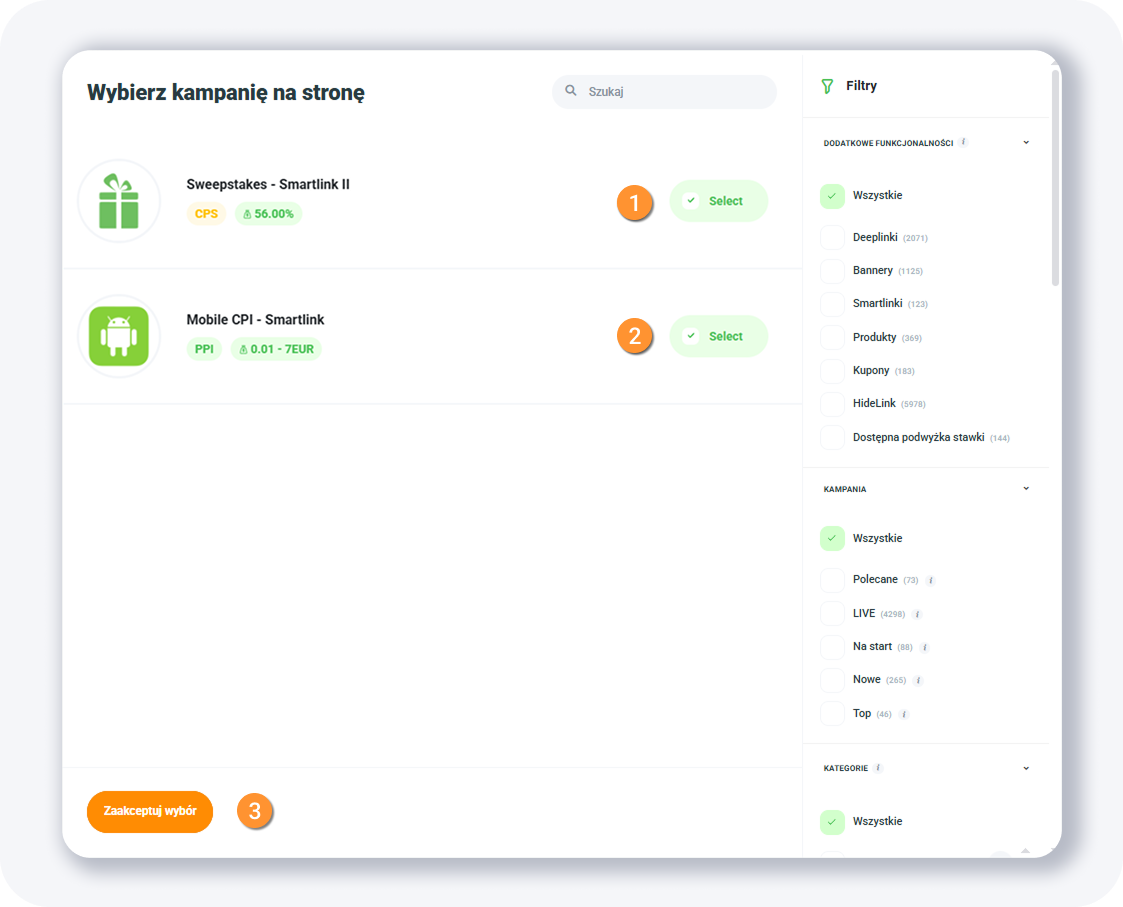Collapse the Kampania filter section

point(1026,489)
